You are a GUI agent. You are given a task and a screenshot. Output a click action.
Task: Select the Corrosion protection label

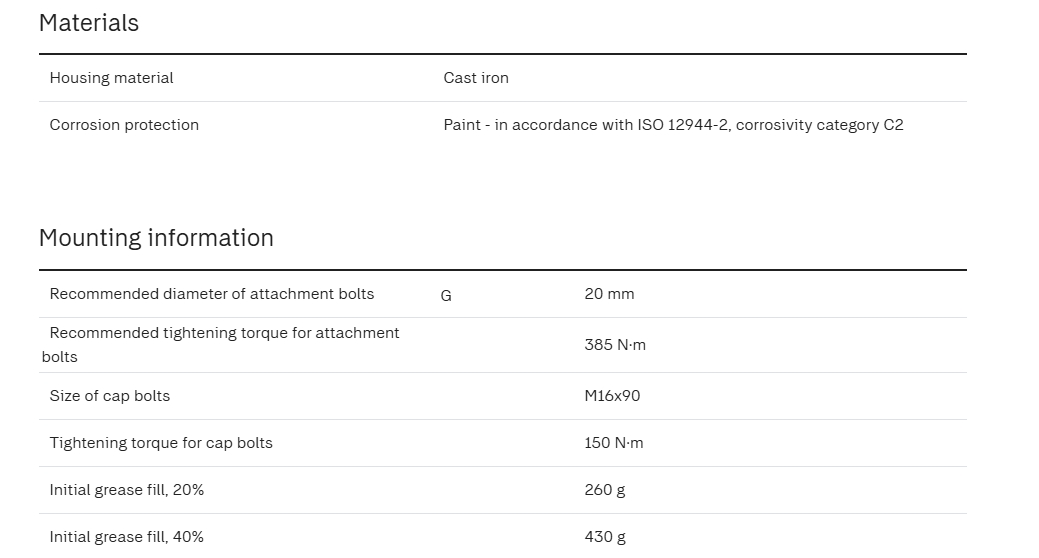(124, 125)
